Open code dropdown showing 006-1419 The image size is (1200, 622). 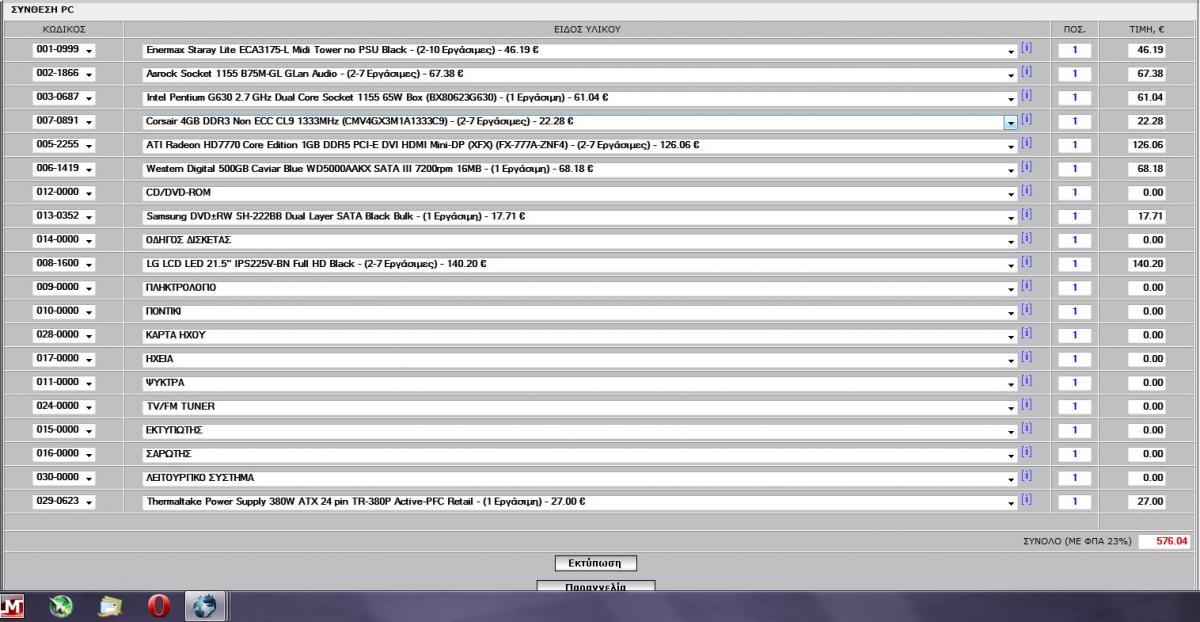(63, 169)
